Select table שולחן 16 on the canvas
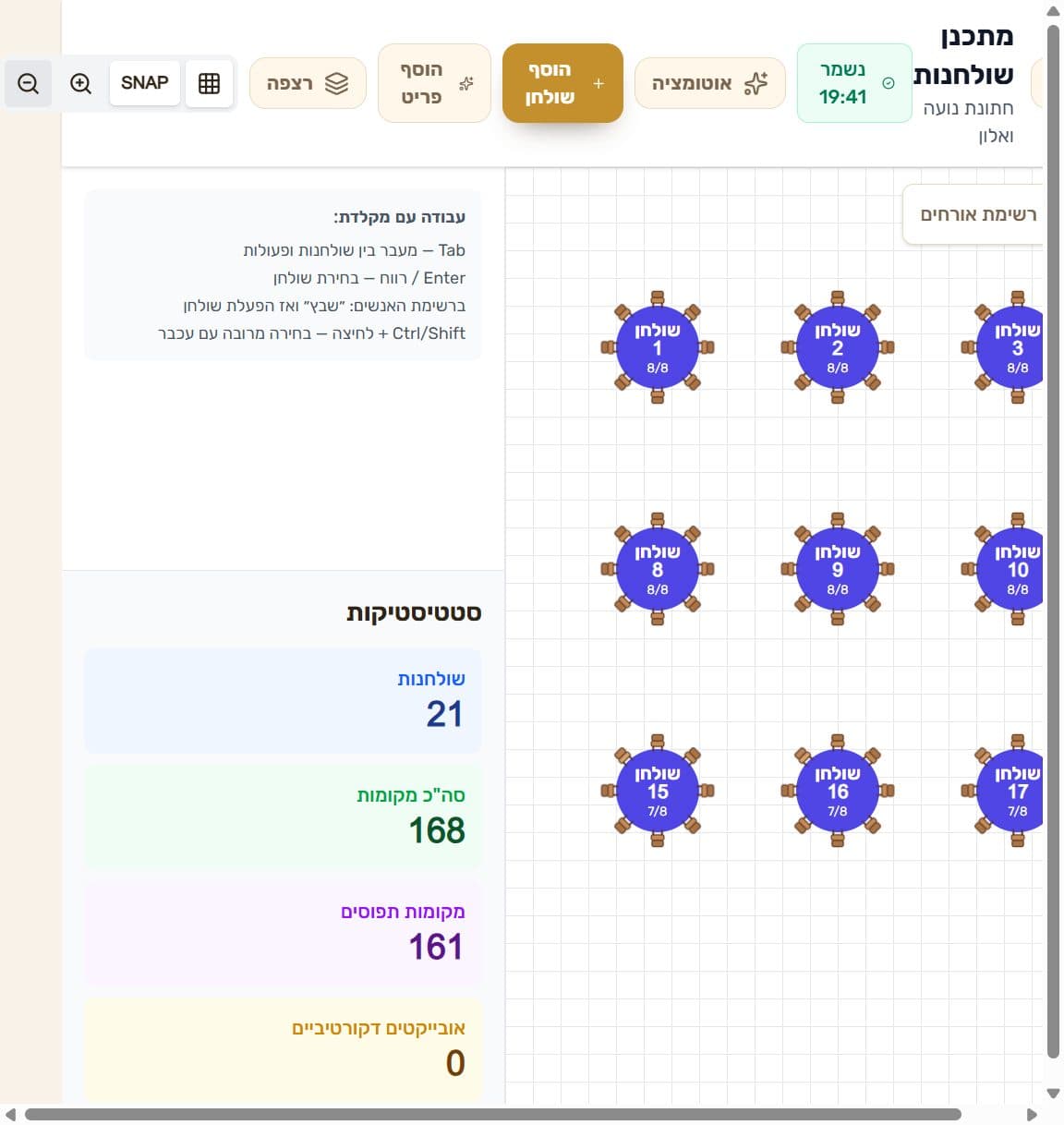This screenshot has height=1125, width=1064. pos(838,791)
